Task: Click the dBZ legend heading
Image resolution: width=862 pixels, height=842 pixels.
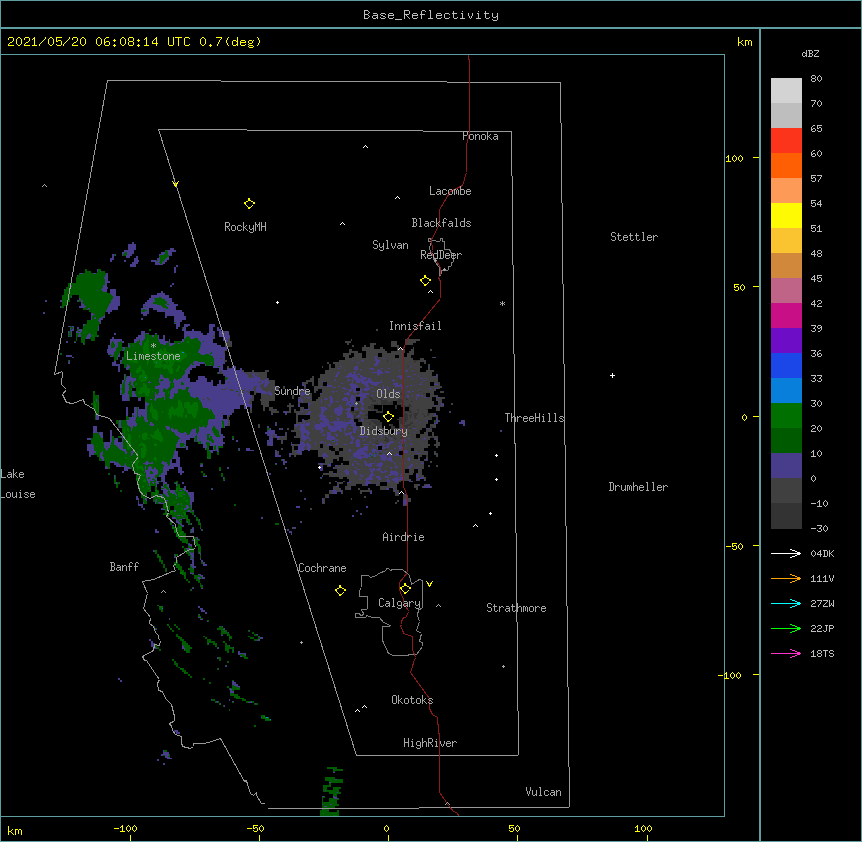Action: coord(810,53)
